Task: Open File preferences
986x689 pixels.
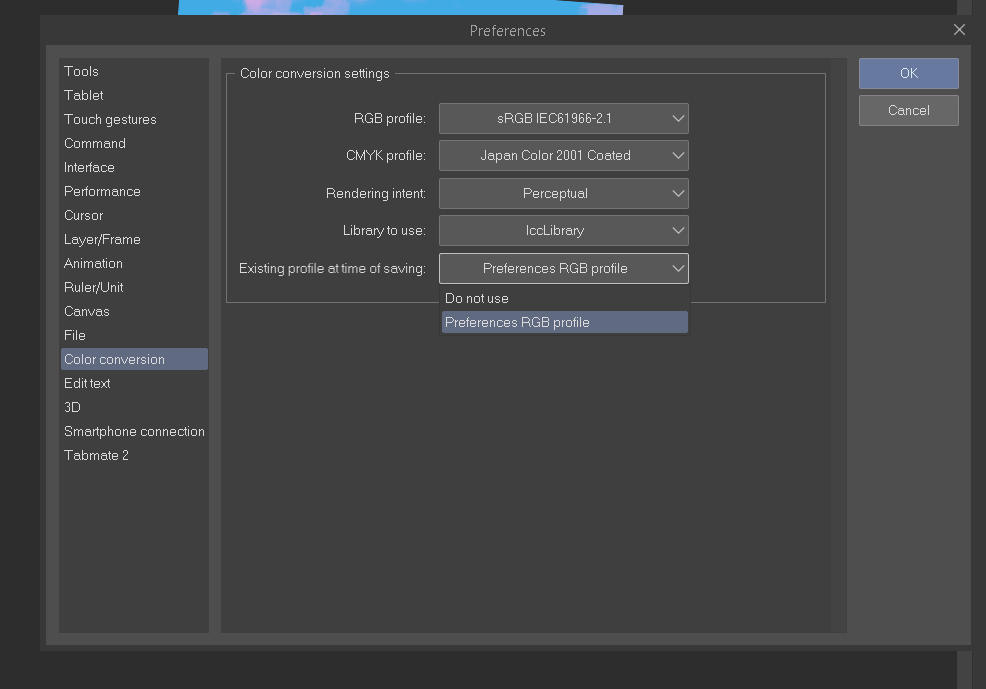Action: (x=134, y=335)
